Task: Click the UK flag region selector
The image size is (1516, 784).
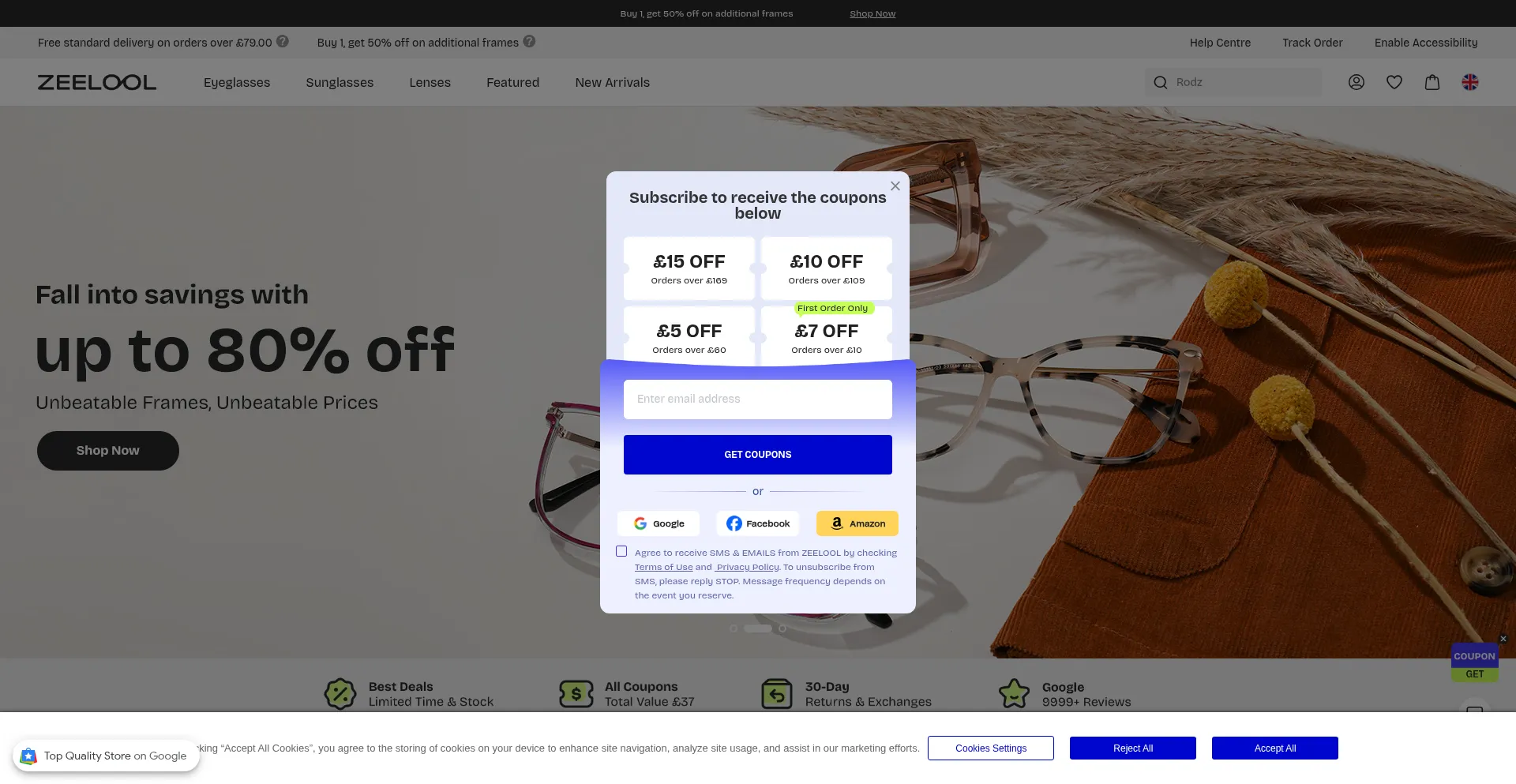Action: coord(1469,82)
